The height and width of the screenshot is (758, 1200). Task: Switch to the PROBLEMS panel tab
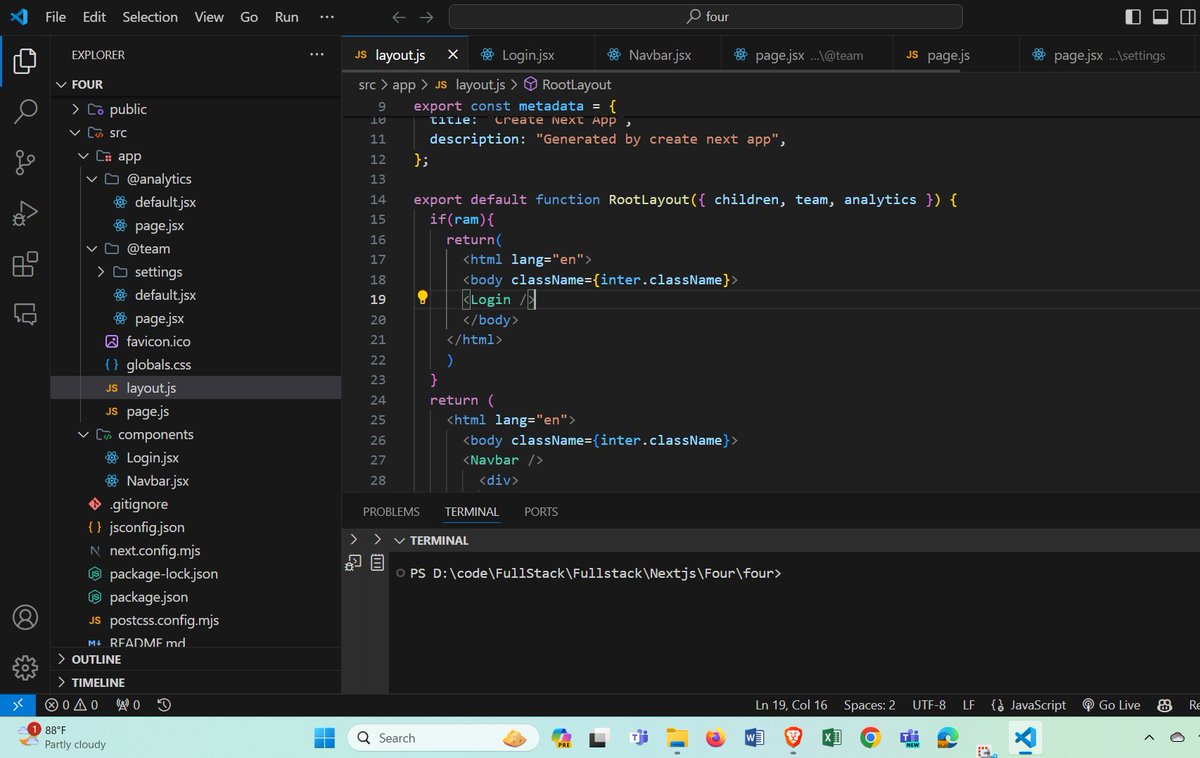coord(391,511)
